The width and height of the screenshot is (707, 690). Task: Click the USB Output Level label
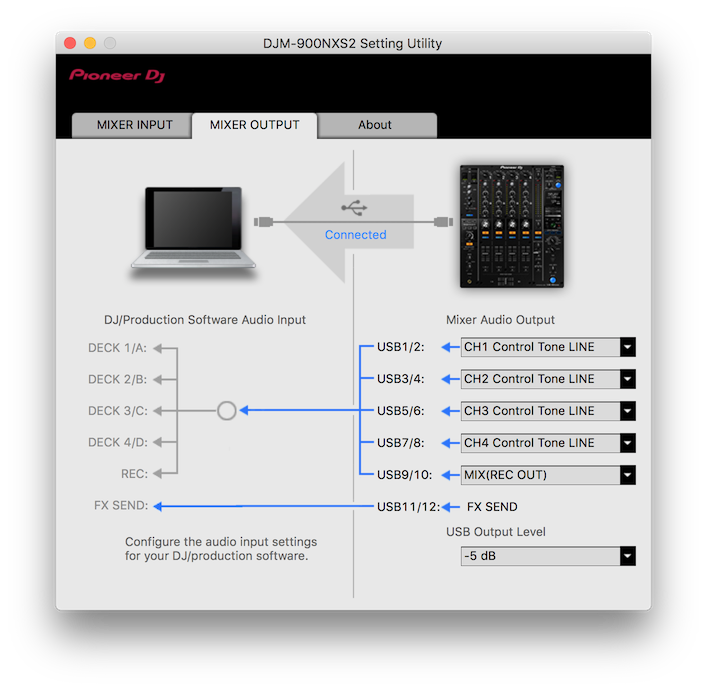(496, 532)
